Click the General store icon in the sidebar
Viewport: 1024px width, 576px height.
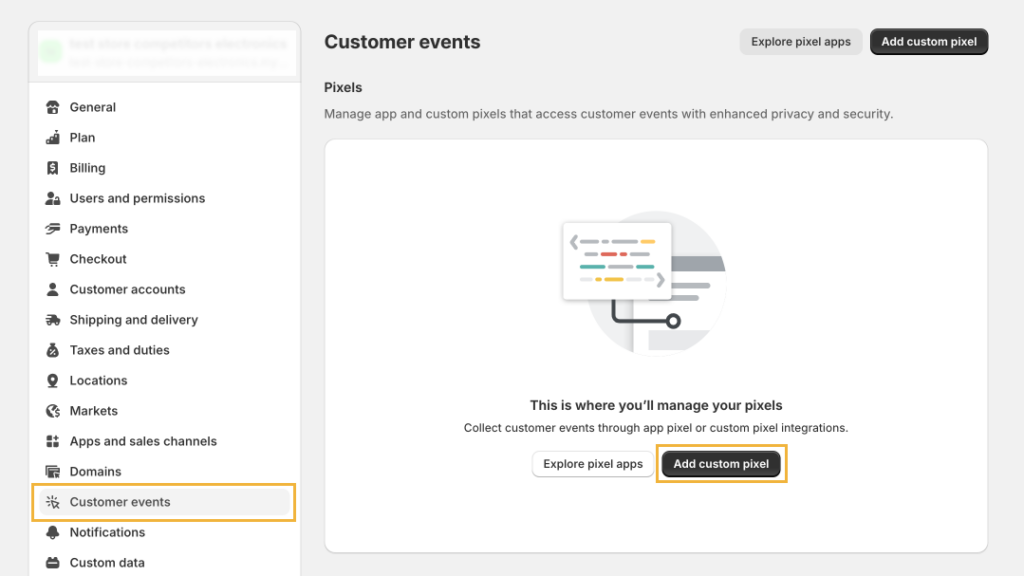pos(53,107)
